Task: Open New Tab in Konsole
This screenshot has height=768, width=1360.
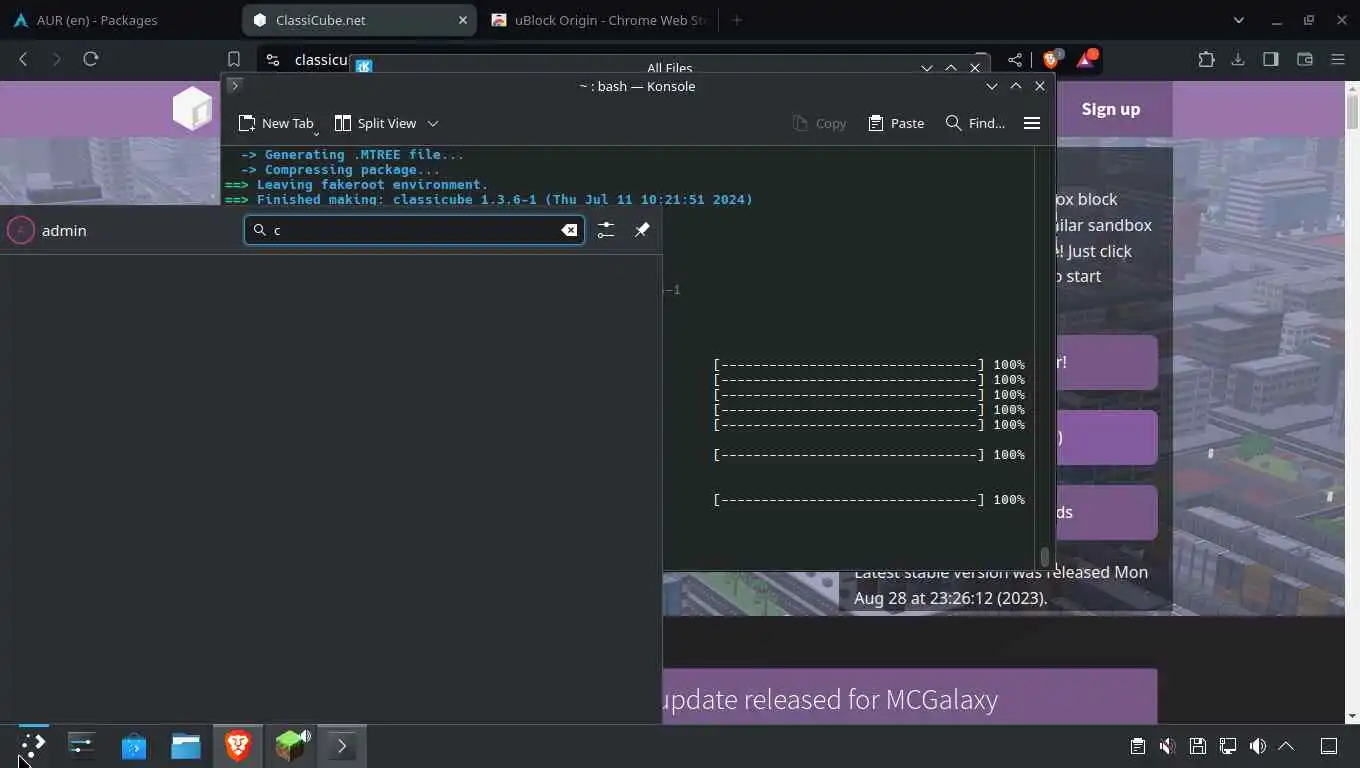Action: [277, 123]
